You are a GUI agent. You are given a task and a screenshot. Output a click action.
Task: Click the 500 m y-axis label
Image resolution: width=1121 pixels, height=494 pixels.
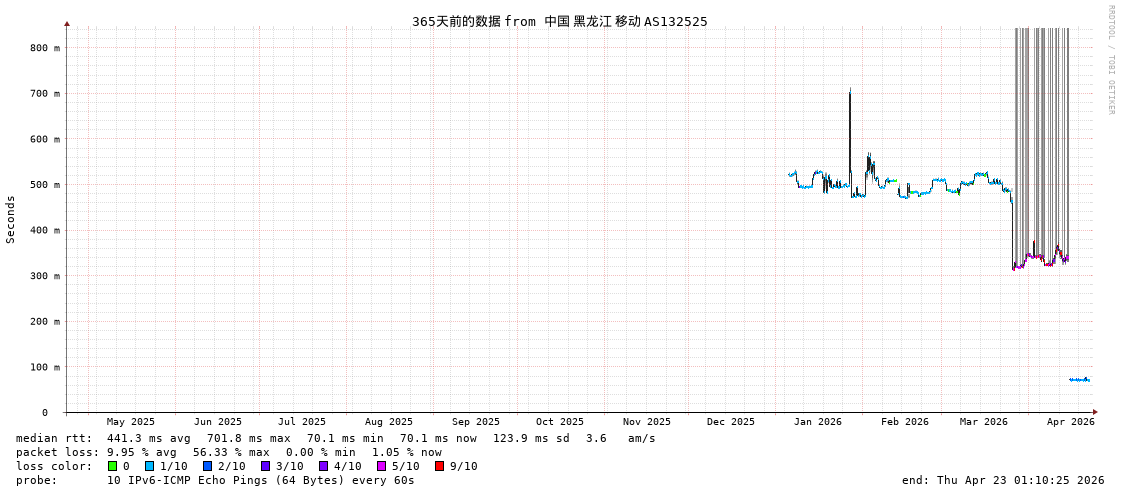click(x=44, y=185)
